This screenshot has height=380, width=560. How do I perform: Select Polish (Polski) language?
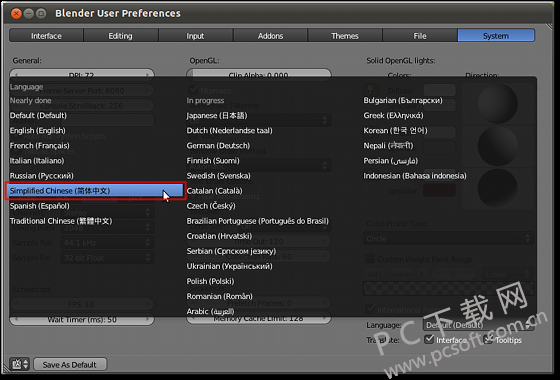[x=210, y=281]
